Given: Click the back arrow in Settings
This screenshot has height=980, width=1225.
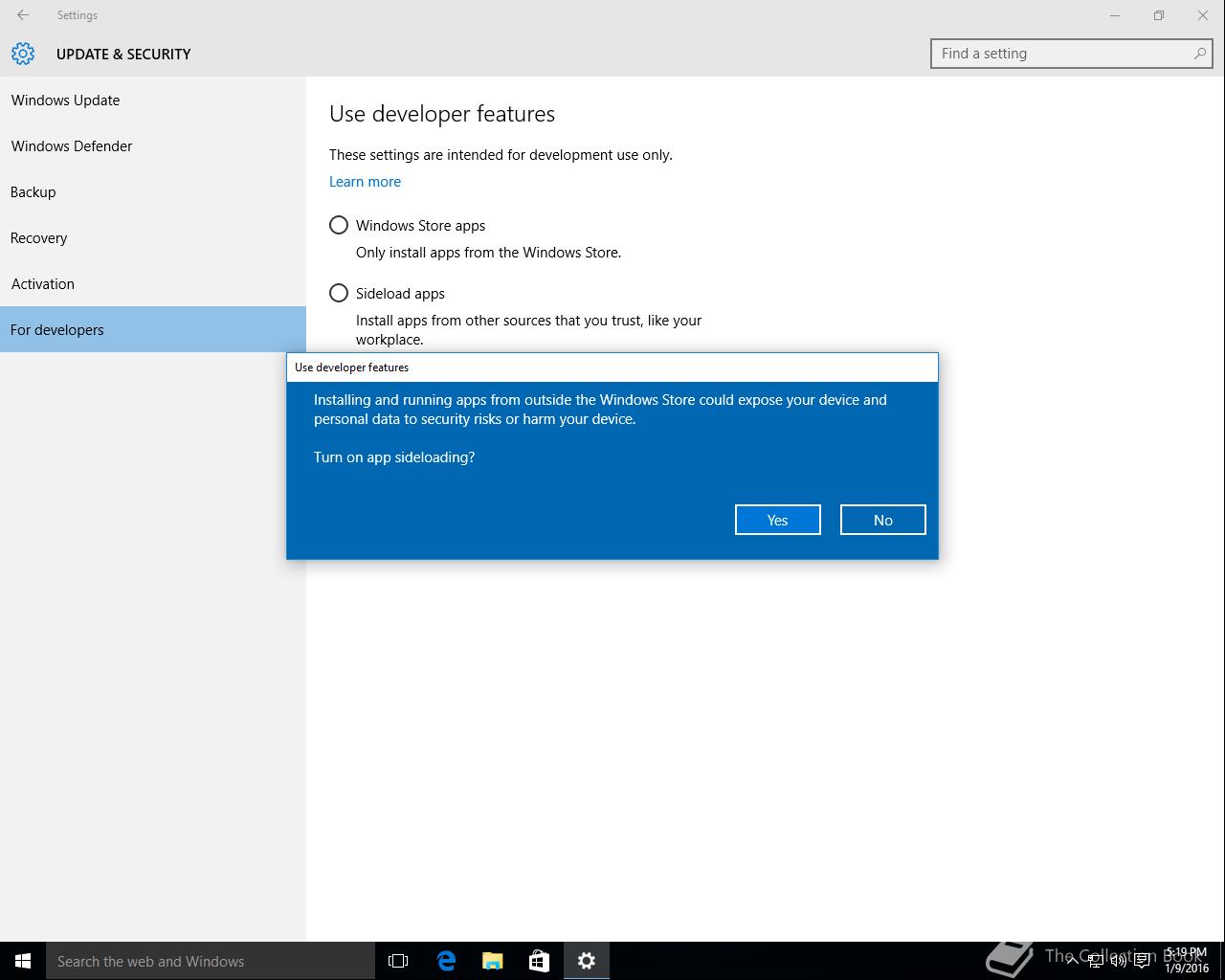Looking at the screenshot, I should click(23, 15).
